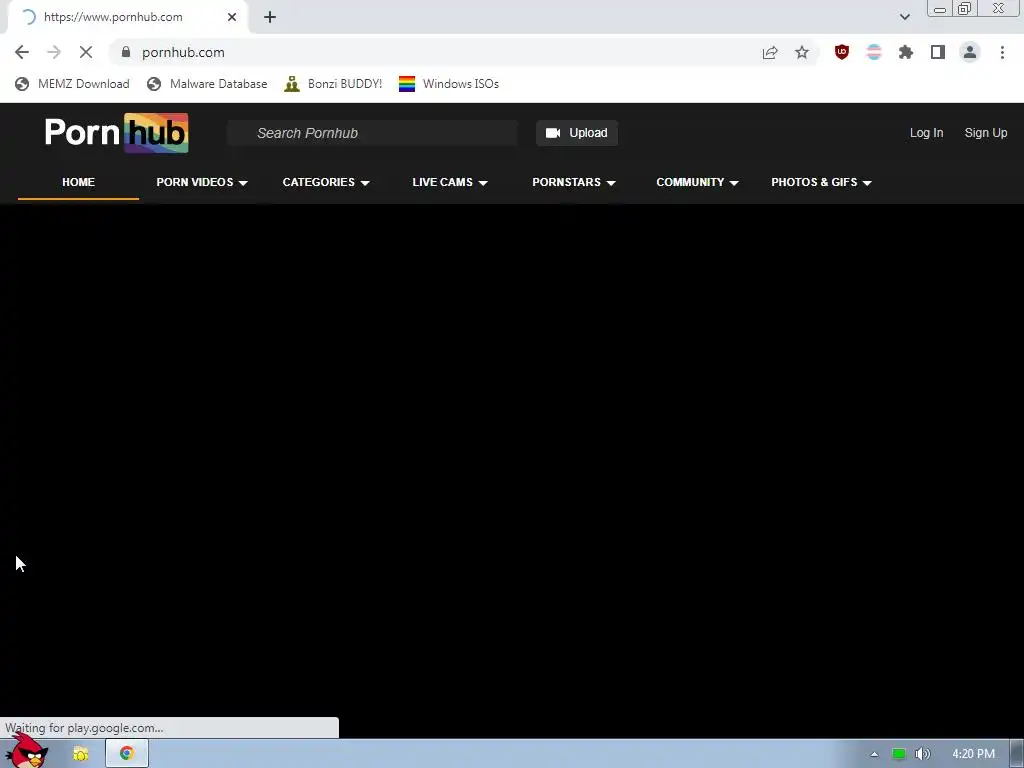
Task: Click the disabled forward navigation arrow
Action: (54, 52)
